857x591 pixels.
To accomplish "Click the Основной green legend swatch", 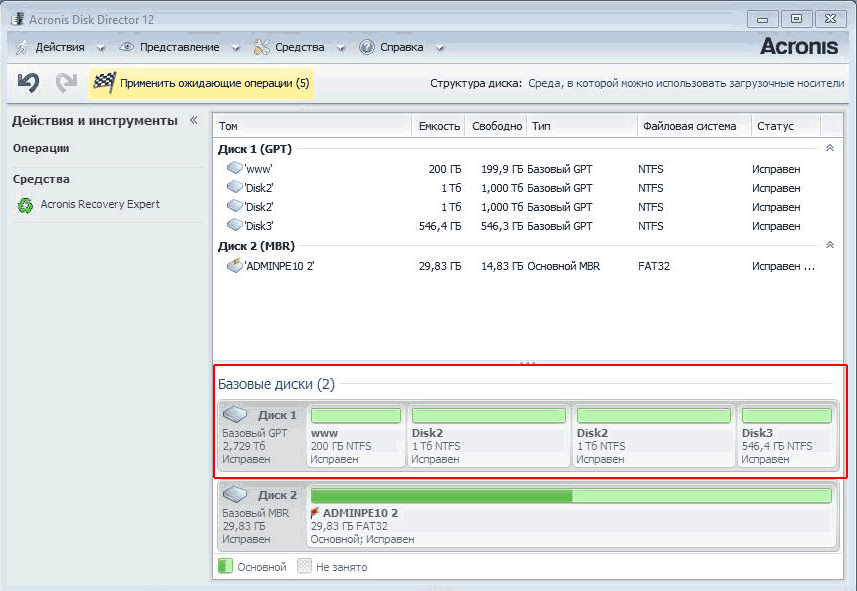I will 225,566.
